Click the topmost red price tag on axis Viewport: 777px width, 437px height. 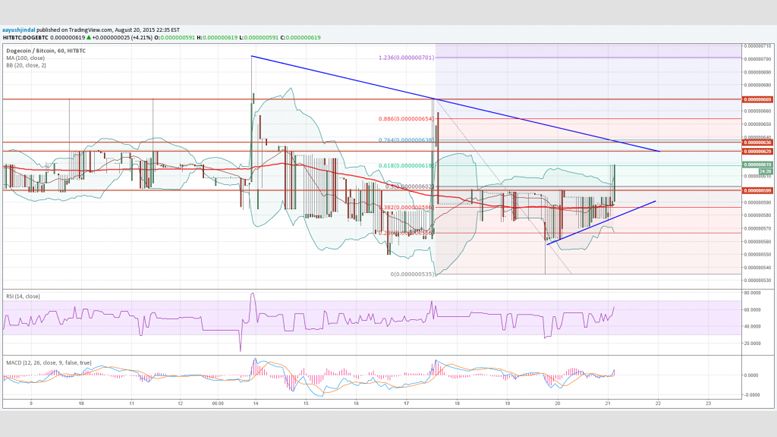click(757, 100)
